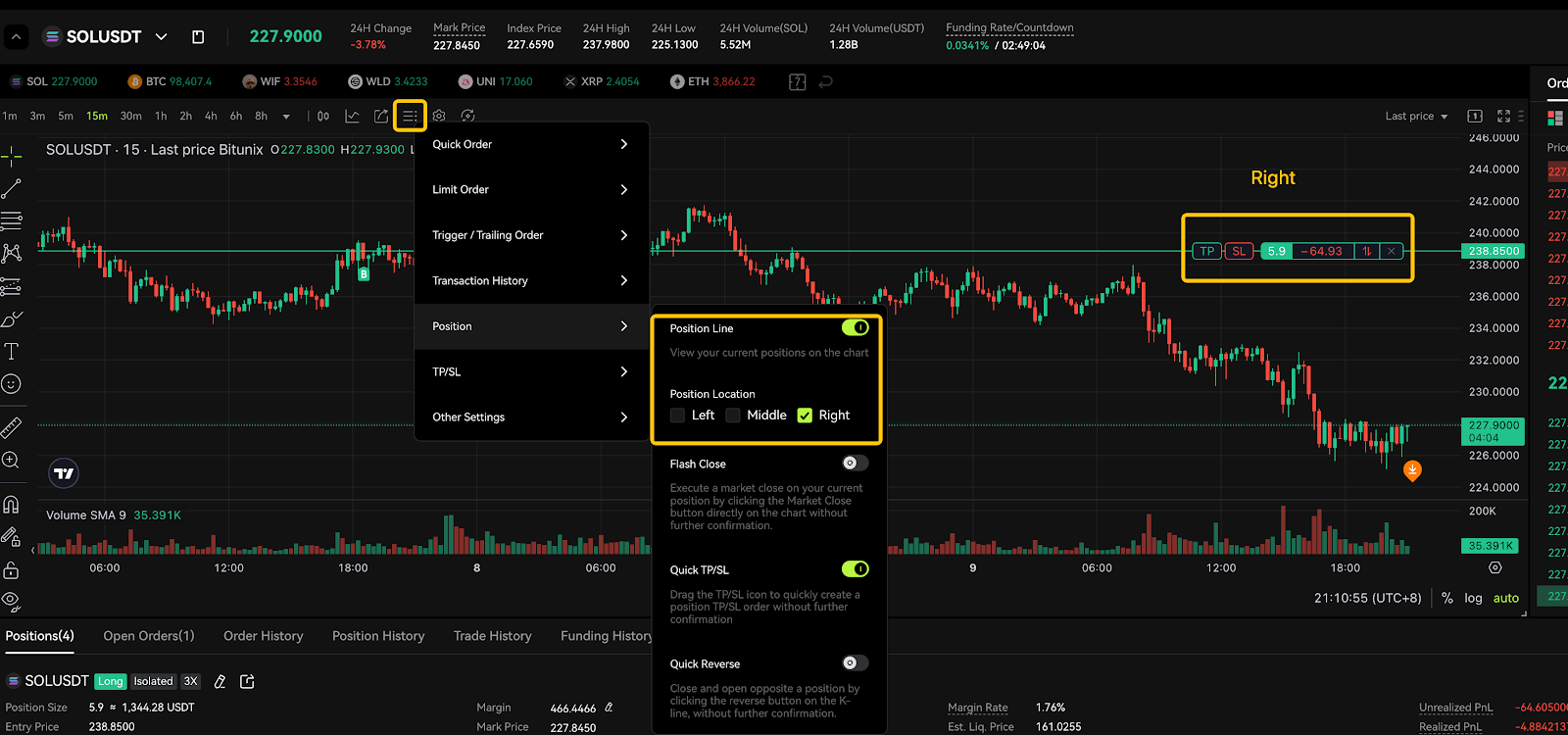Select 1m timeframe

coord(10,116)
